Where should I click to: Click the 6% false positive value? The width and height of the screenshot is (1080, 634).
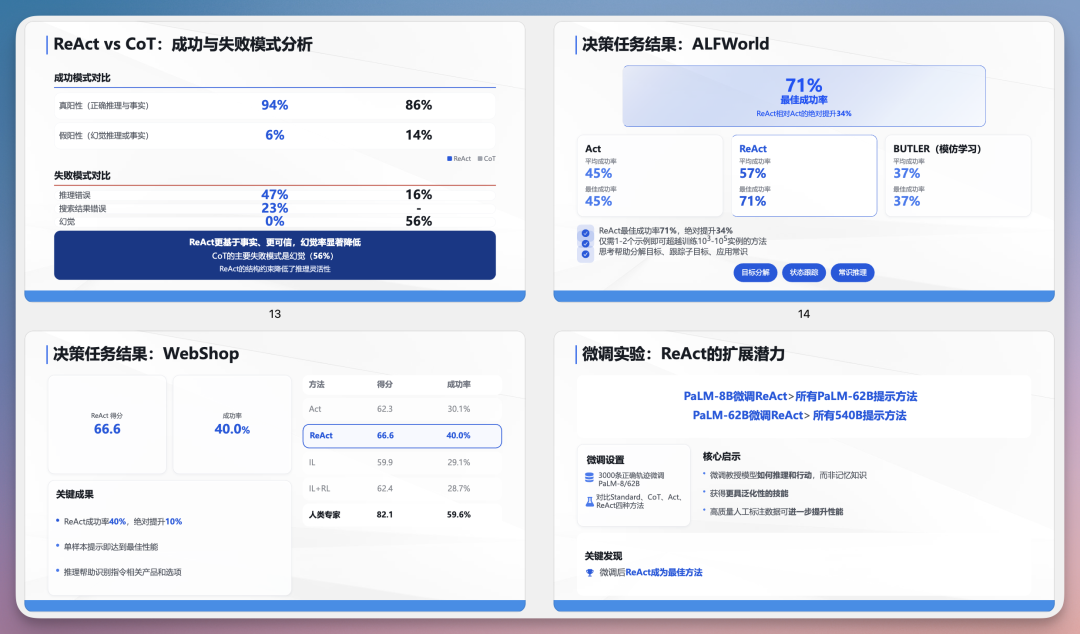[275, 135]
